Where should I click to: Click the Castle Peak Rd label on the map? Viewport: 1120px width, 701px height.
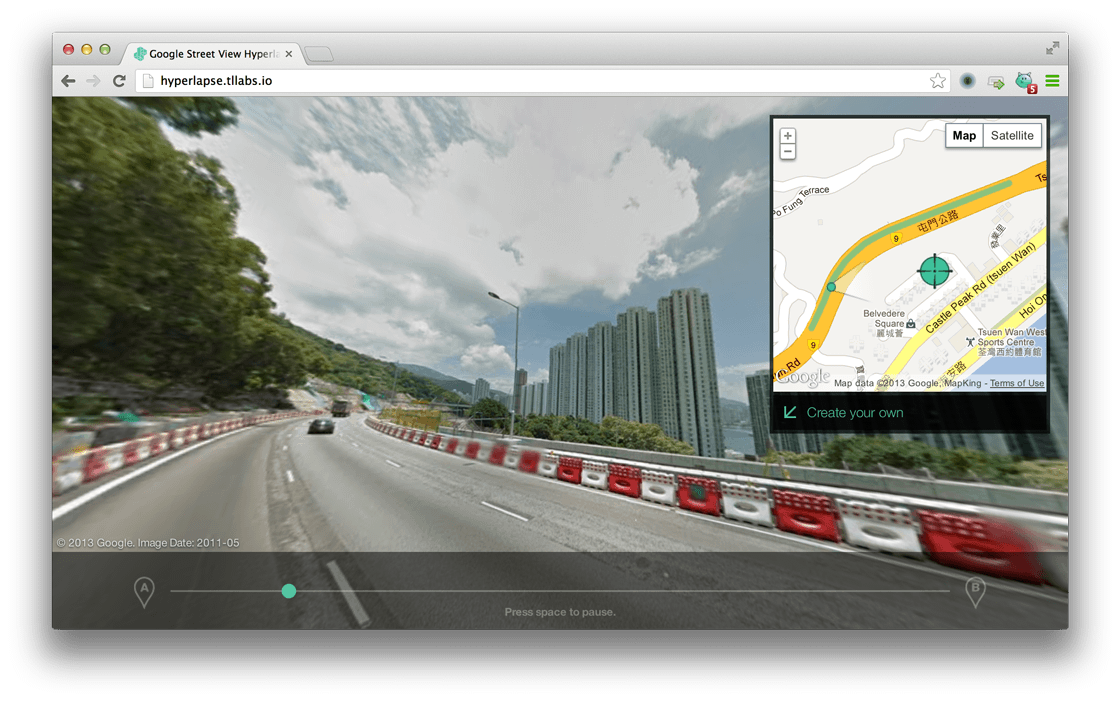(980, 287)
